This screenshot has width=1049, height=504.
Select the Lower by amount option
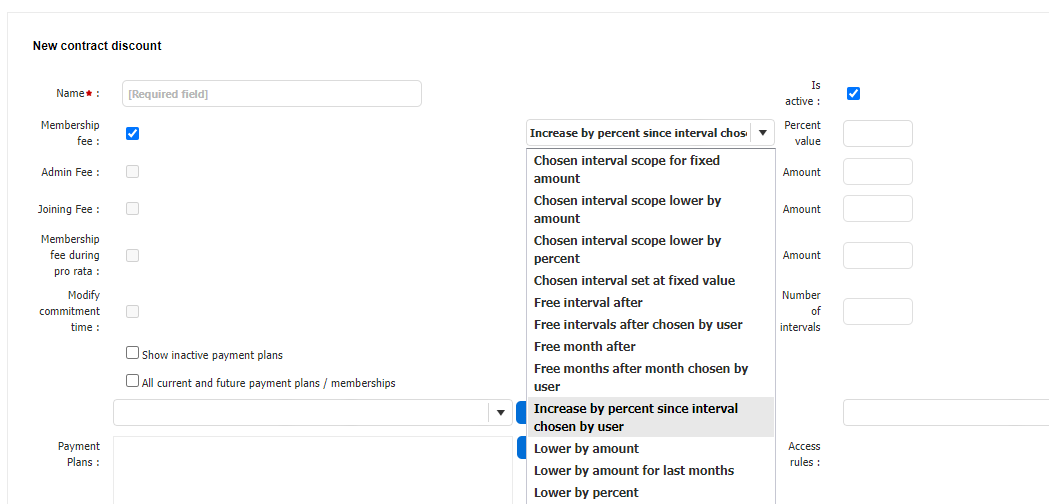[586, 449]
